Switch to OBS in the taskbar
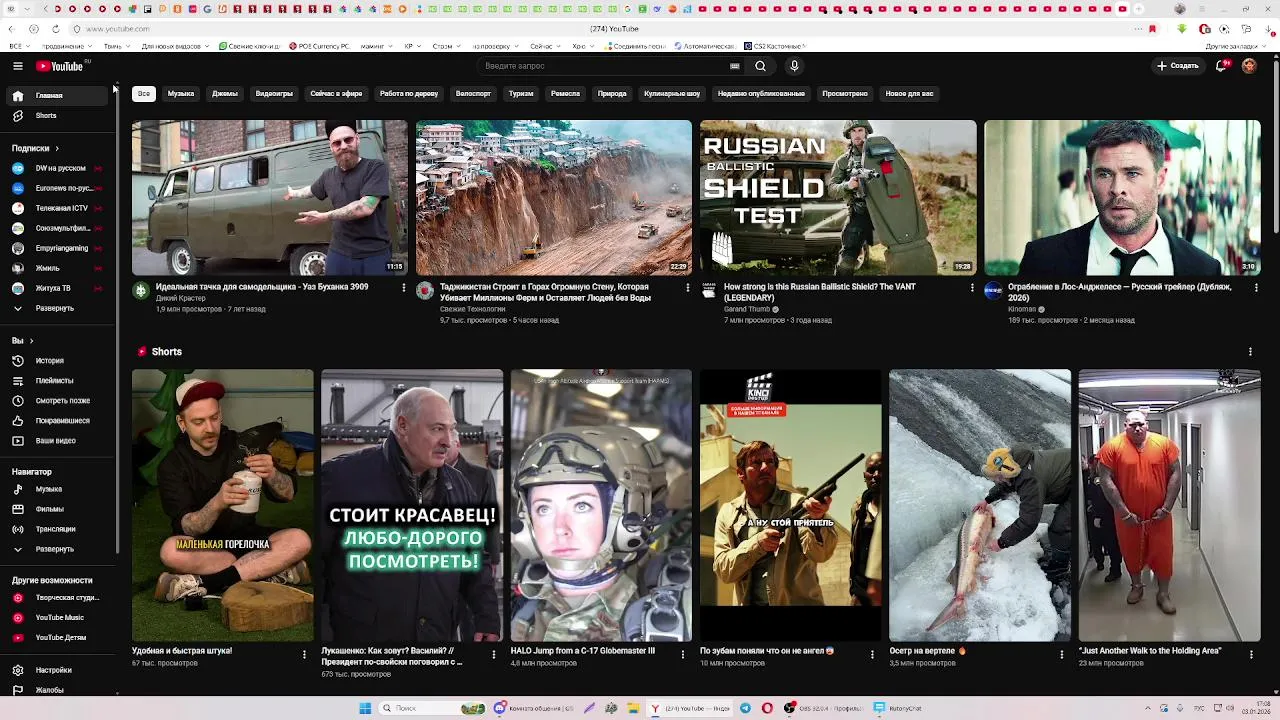 pos(823,708)
